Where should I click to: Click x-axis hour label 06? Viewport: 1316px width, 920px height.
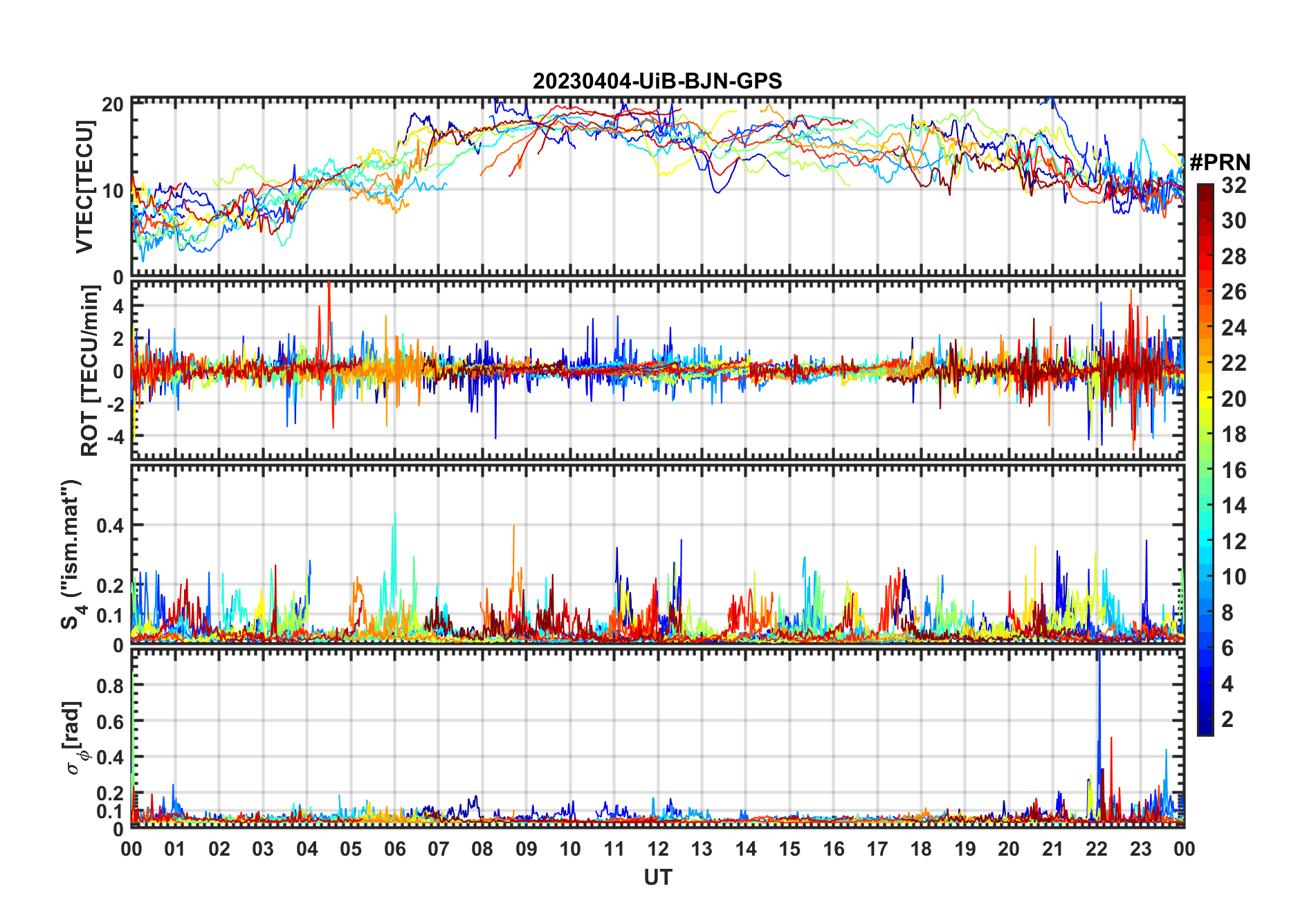click(394, 849)
